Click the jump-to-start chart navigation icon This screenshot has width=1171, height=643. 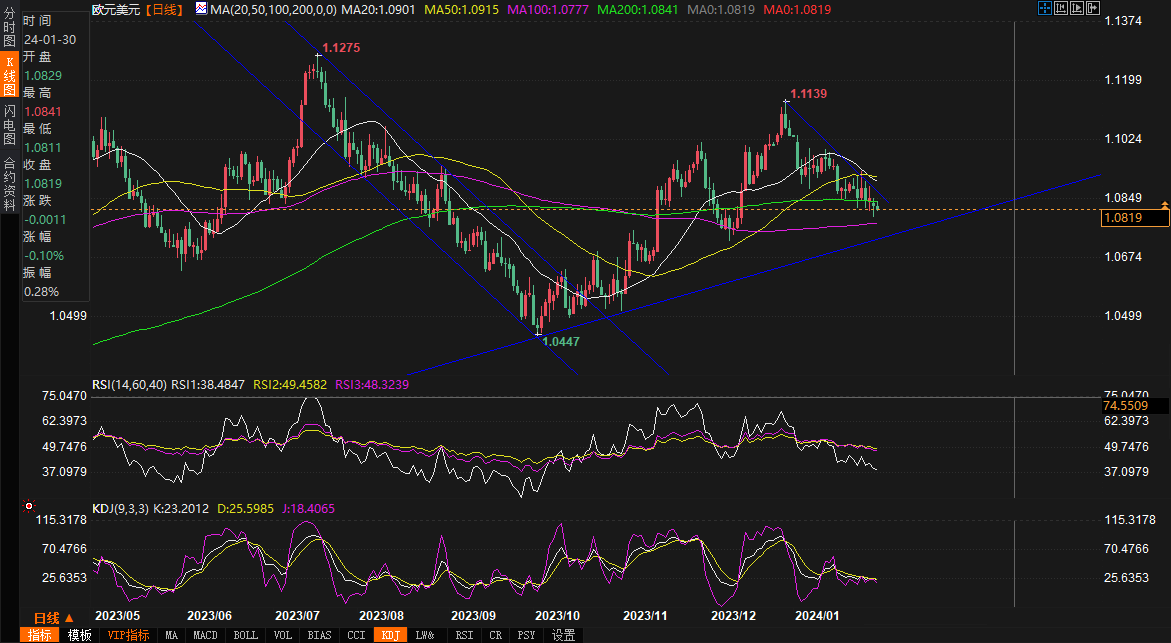(x=1061, y=8)
